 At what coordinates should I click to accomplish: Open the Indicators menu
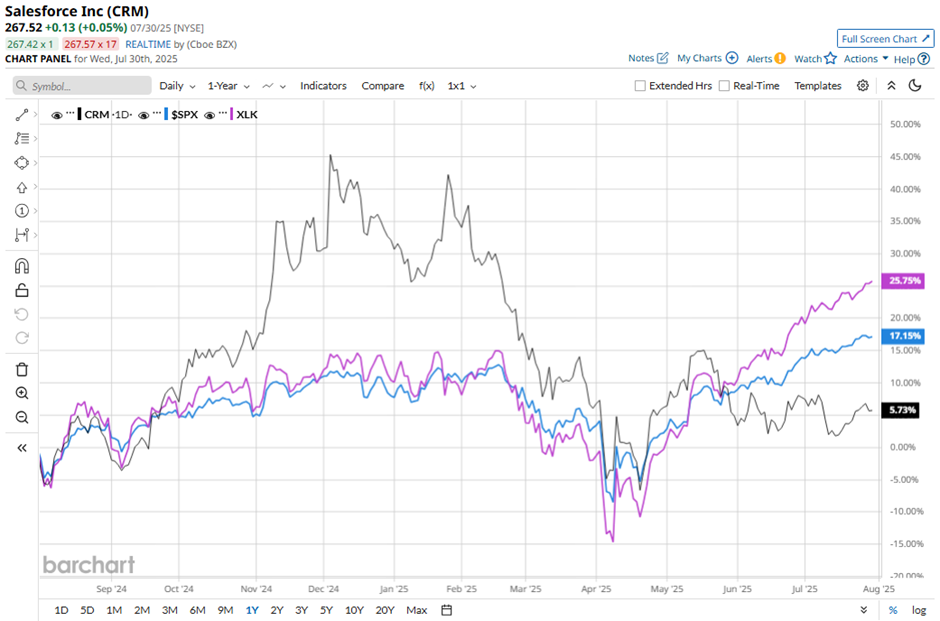(x=323, y=86)
